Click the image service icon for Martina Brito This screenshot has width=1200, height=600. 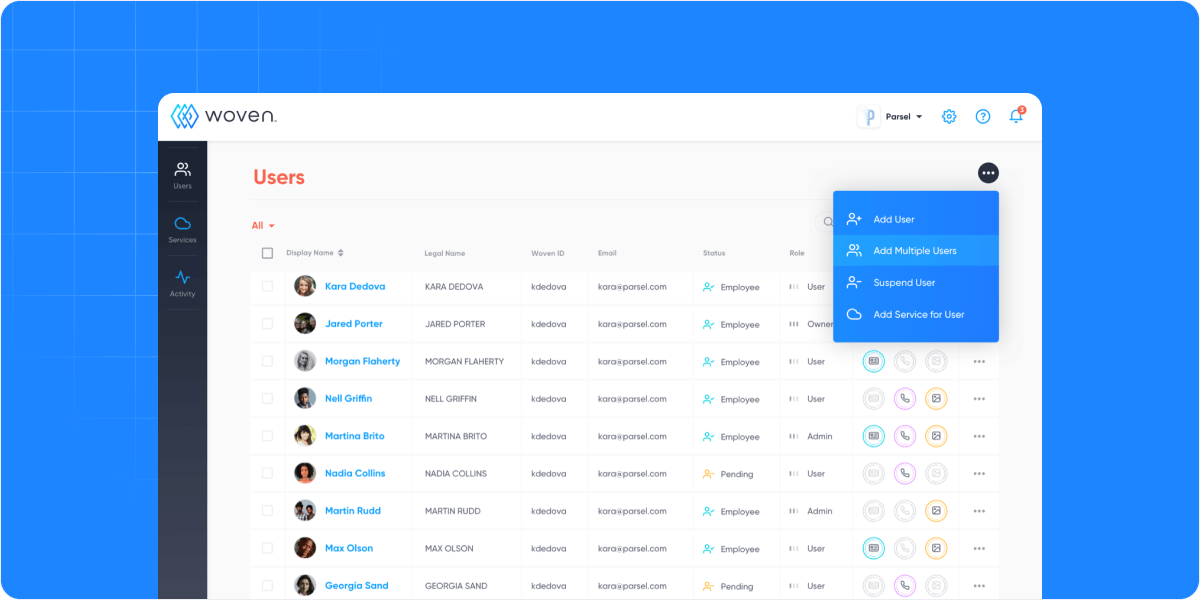click(x=936, y=435)
